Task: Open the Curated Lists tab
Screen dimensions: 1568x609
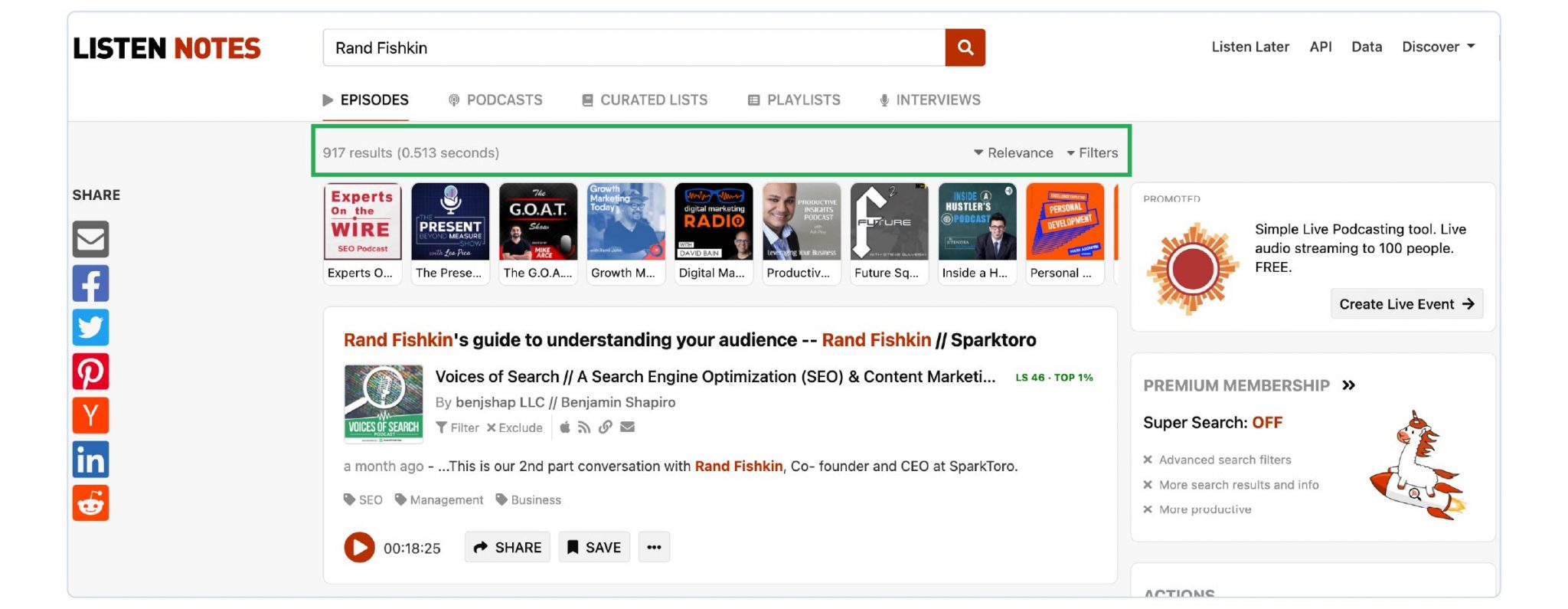Action: [645, 100]
